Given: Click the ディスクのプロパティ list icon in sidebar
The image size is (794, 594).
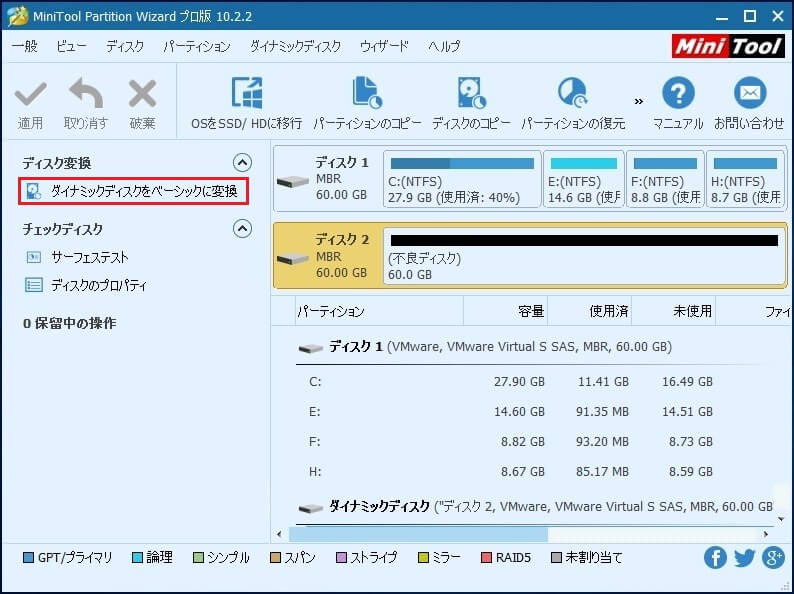Looking at the screenshot, I should 33,285.
